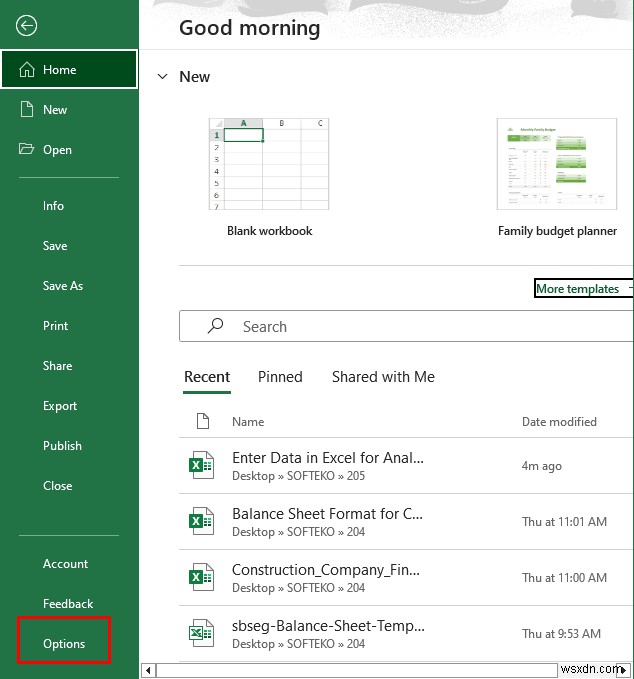Sort by Date modified column header
The height and width of the screenshot is (679, 634).
pos(559,421)
